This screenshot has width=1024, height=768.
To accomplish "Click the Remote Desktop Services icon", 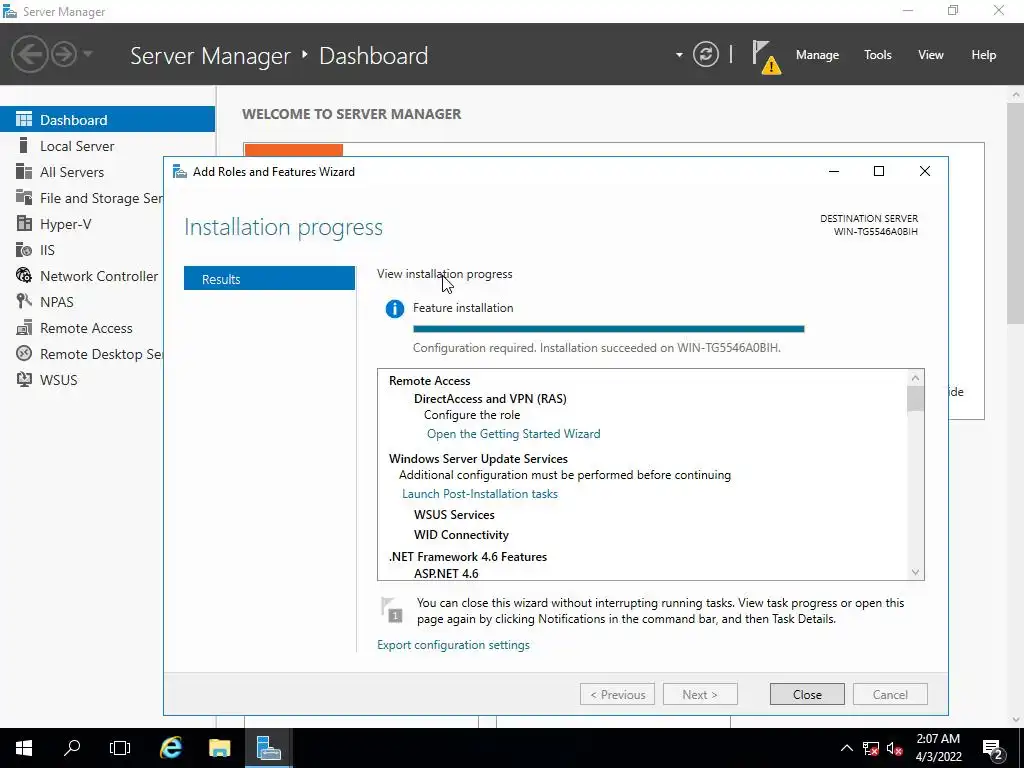I will pos(24,353).
